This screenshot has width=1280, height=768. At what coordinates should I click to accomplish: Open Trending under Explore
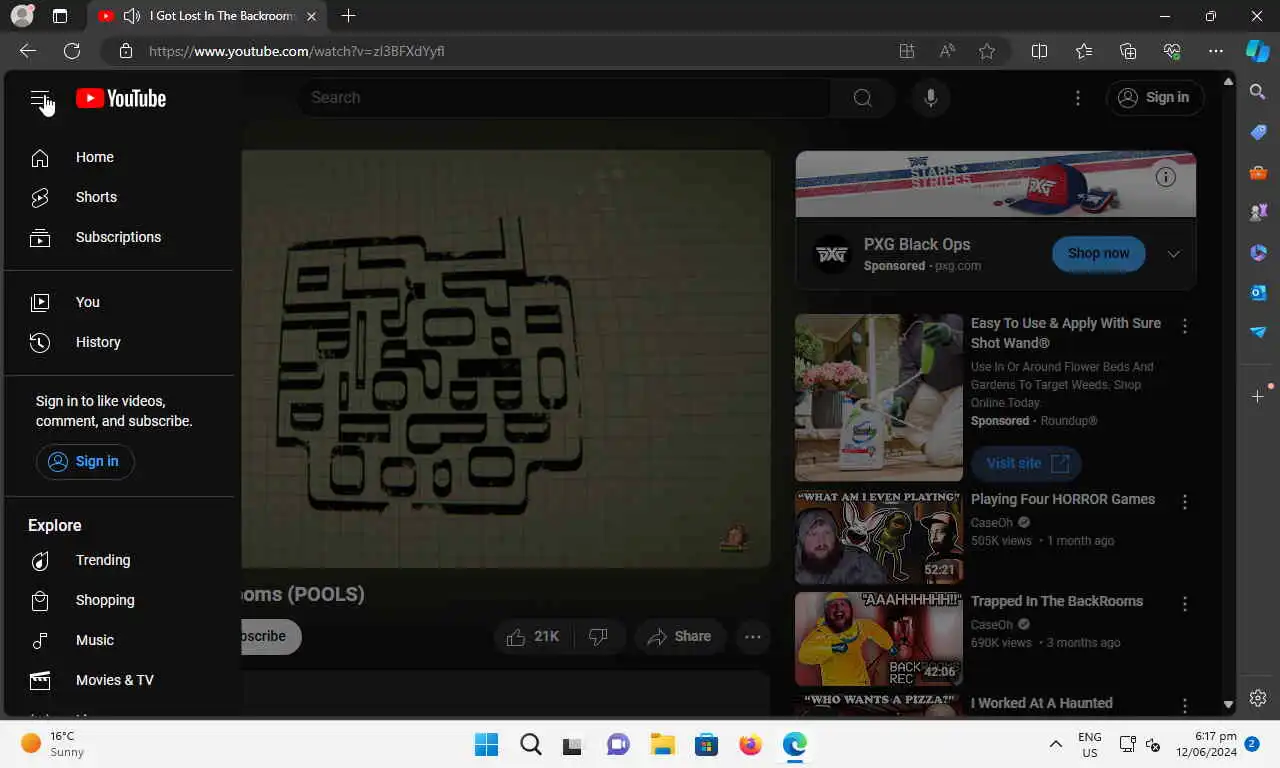tap(120, 560)
